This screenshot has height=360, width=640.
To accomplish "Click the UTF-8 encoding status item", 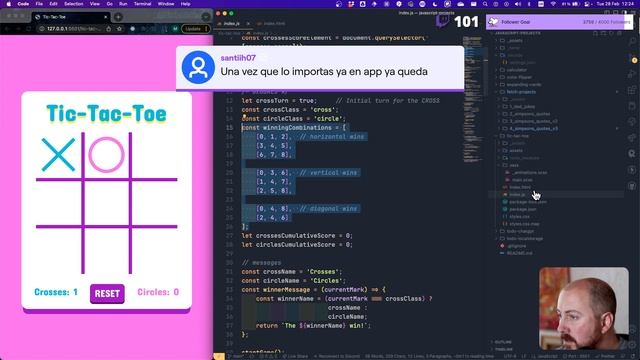I will (510, 356).
